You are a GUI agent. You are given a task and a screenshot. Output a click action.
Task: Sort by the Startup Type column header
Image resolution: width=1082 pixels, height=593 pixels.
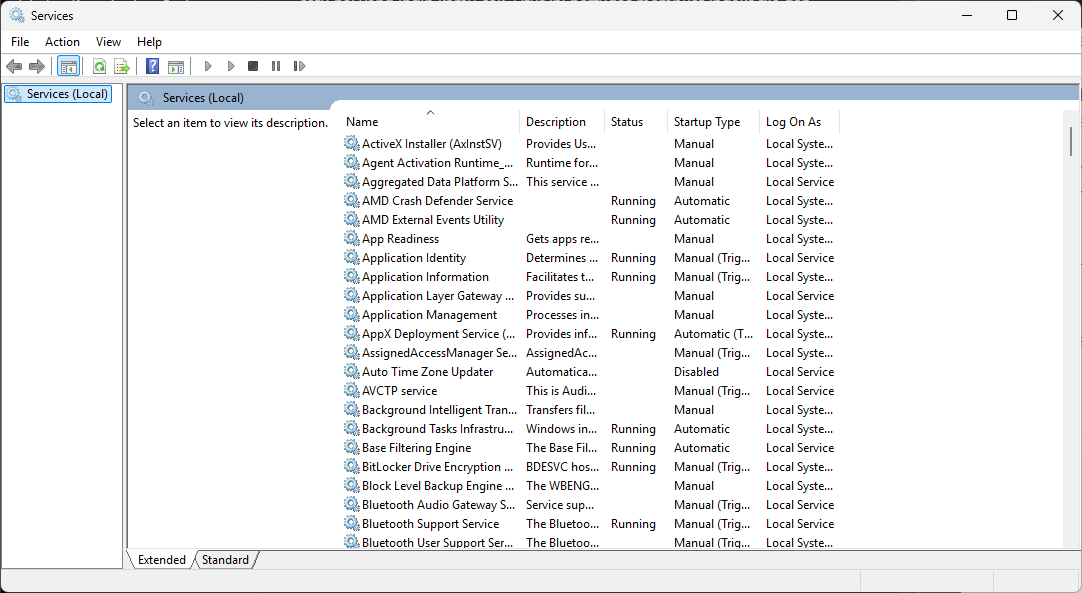point(713,121)
